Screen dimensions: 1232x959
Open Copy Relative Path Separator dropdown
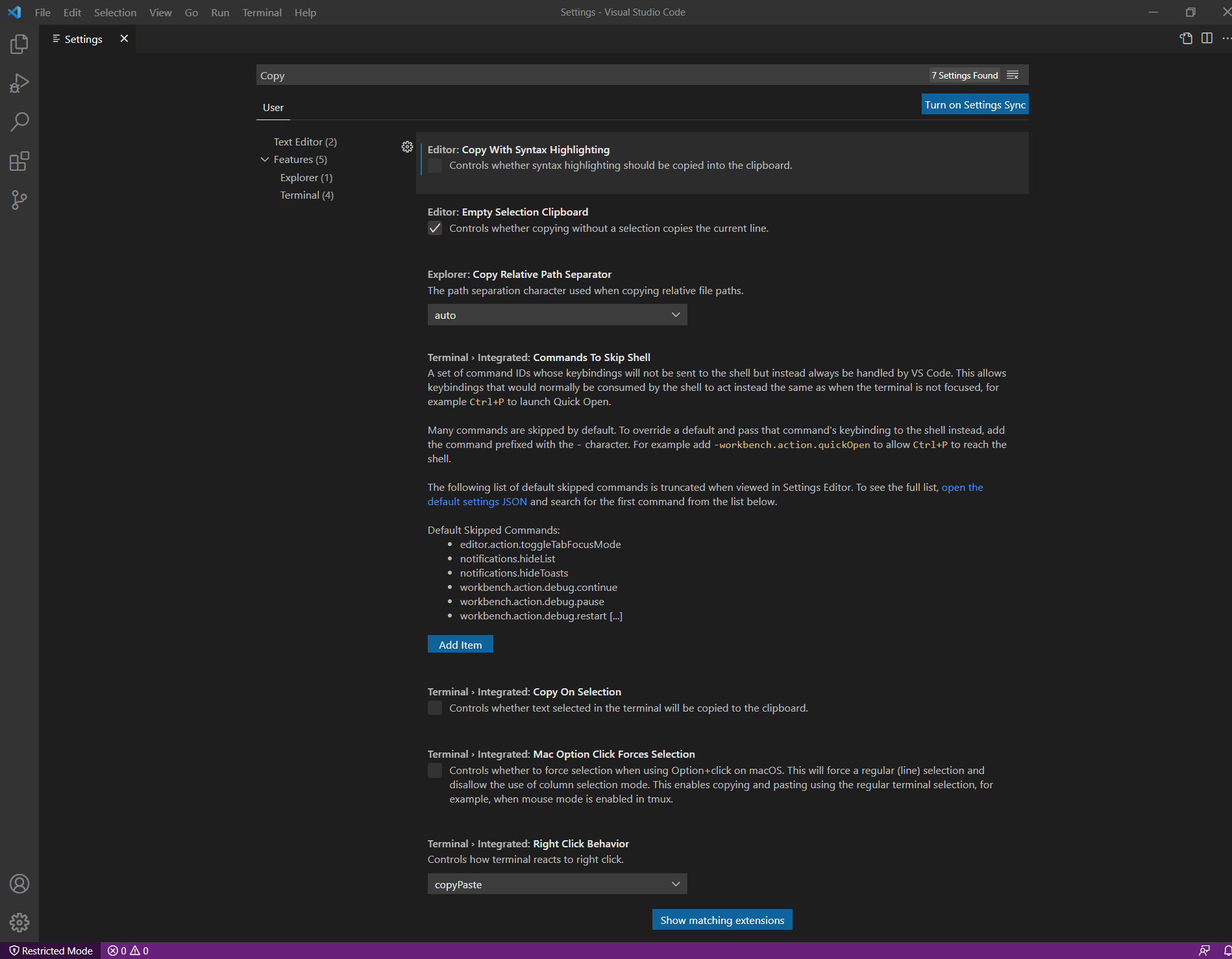click(x=557, y=315)
